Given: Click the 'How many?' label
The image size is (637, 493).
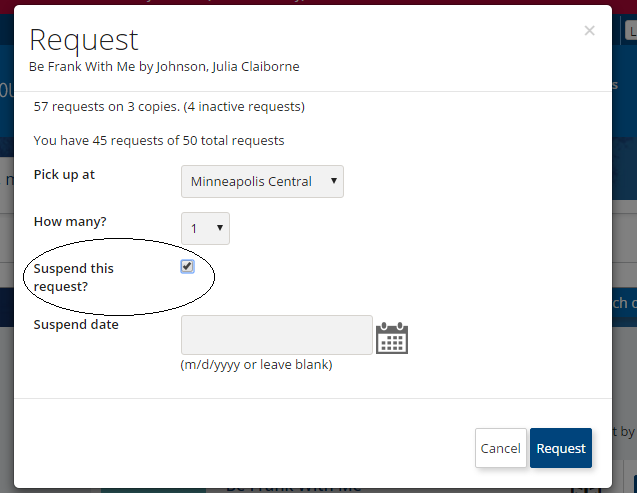Looking at the screenshot, I should pos(70,221).
